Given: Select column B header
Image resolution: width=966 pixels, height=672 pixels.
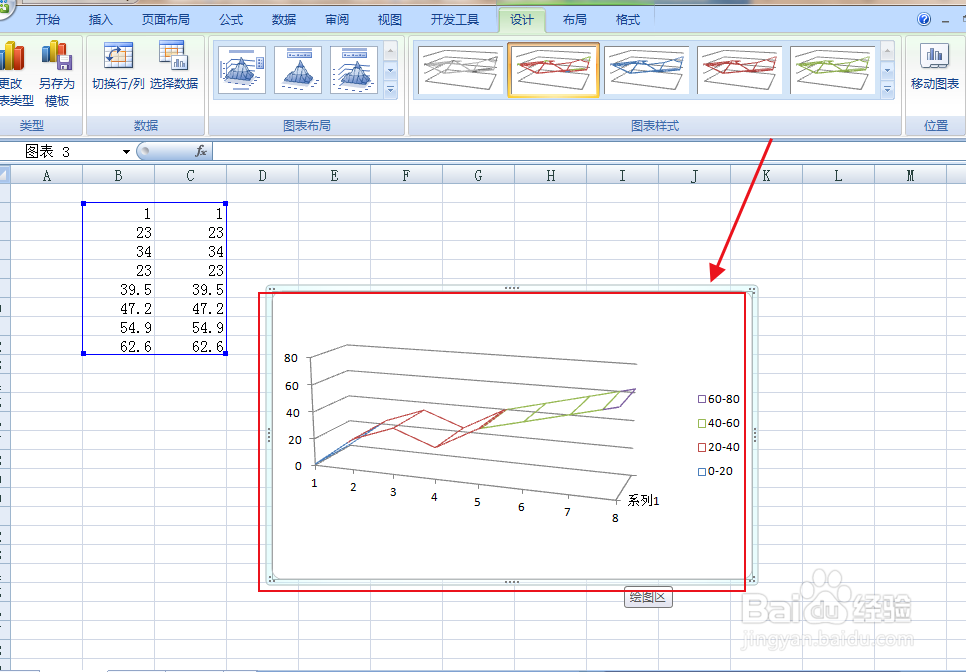Looking at the screenshot, I should coord(118,176).
